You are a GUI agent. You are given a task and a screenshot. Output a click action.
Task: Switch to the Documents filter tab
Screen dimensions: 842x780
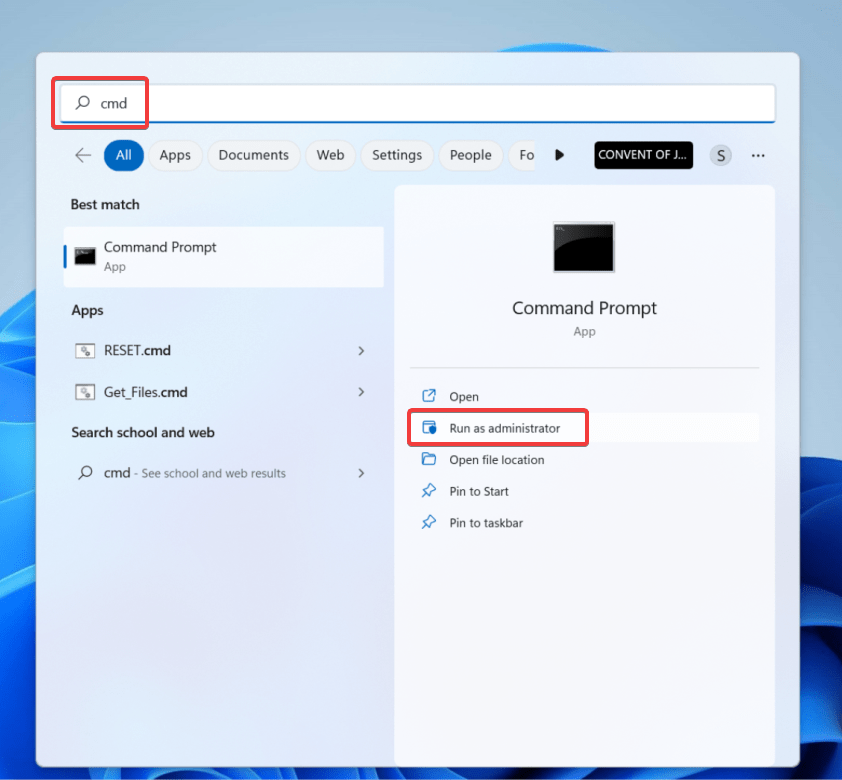click(253, 155)
